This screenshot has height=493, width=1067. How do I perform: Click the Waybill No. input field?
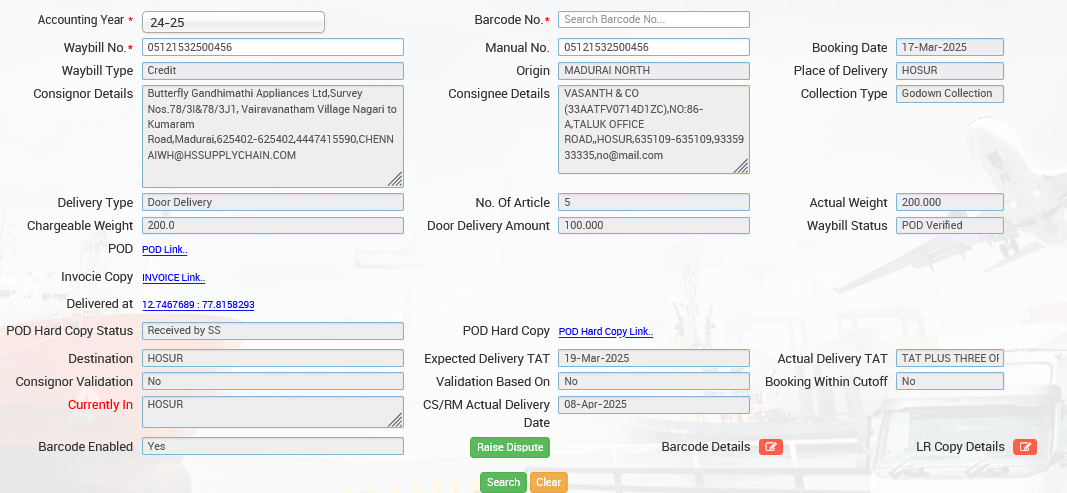coord(272,47)
